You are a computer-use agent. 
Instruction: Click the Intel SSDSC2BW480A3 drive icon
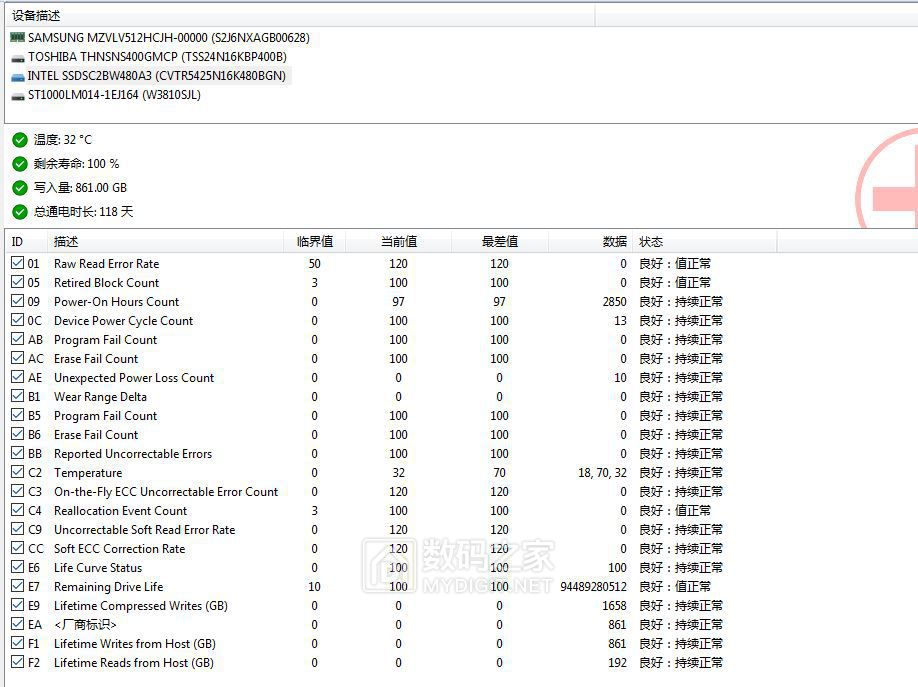pyautogui.click(x=17, y=76)
